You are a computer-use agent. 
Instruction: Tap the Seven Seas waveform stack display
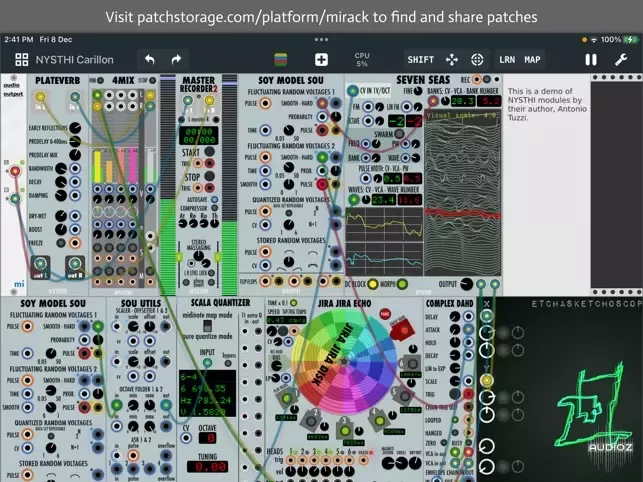point(463,193)
